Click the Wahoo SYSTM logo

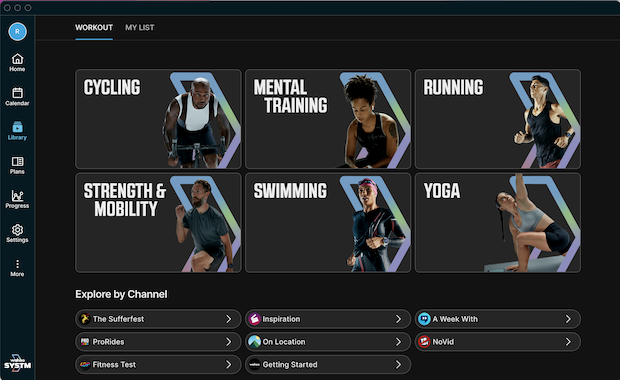[x=17, y=362]
